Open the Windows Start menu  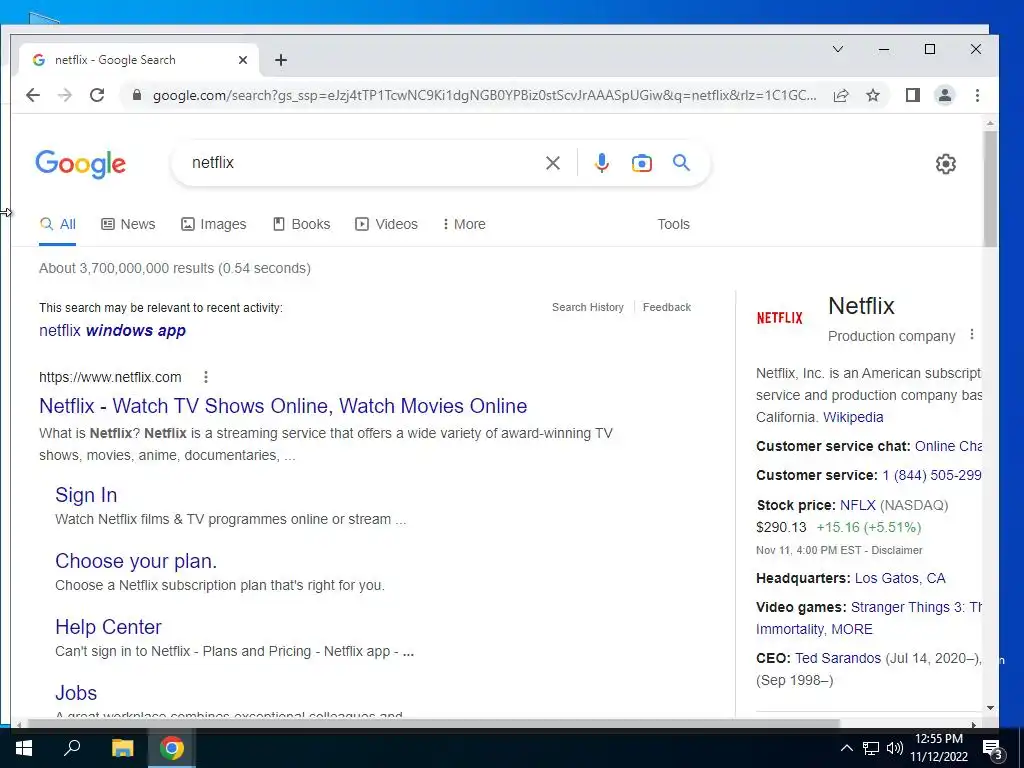(x=24, y=748)
